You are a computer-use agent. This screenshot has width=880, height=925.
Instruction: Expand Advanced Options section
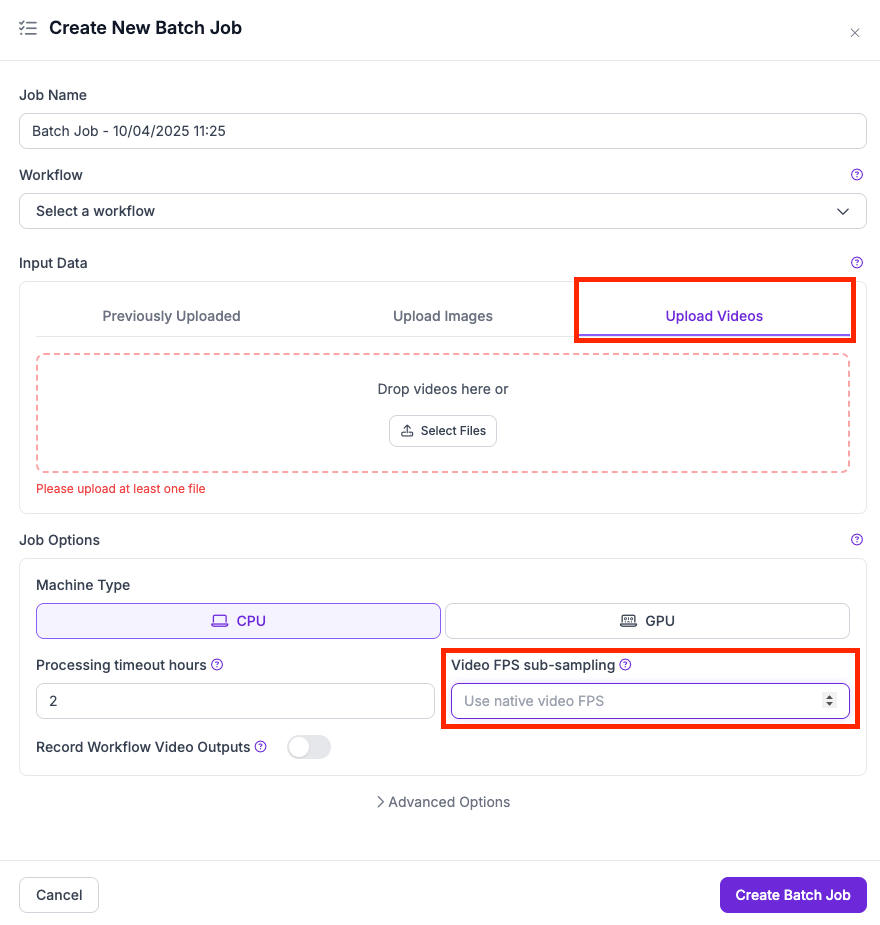(442, 802)
